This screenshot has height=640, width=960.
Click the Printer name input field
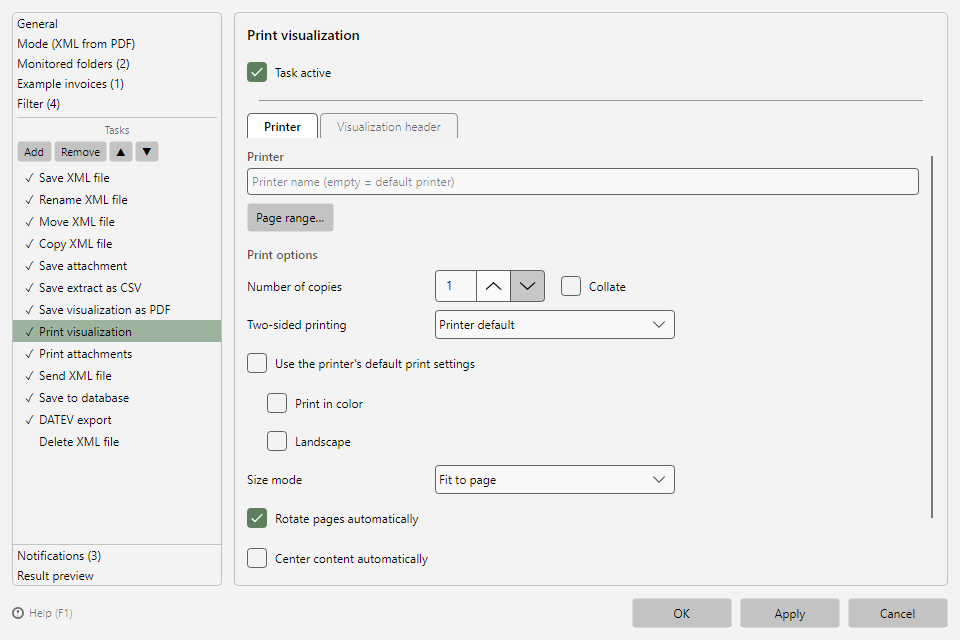point(583,182)
